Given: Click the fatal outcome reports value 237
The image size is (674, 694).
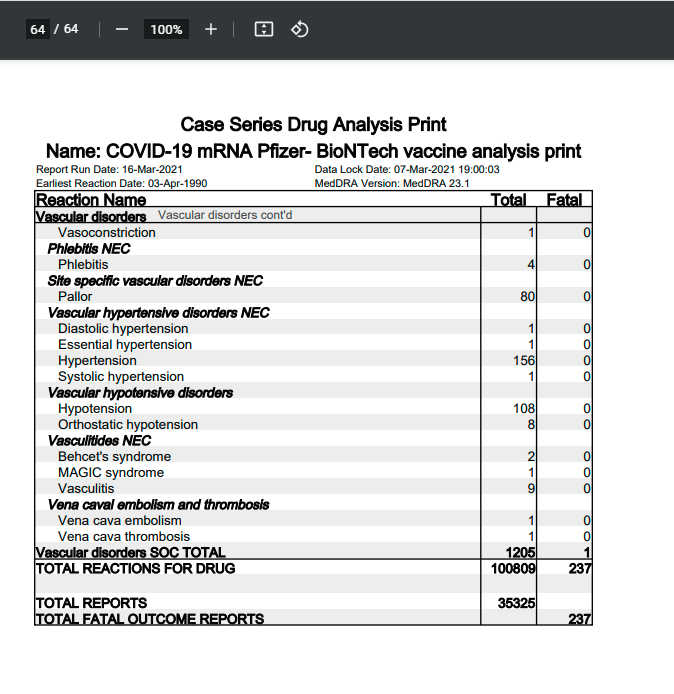Looking at the screenshot, I should point(580,619).
